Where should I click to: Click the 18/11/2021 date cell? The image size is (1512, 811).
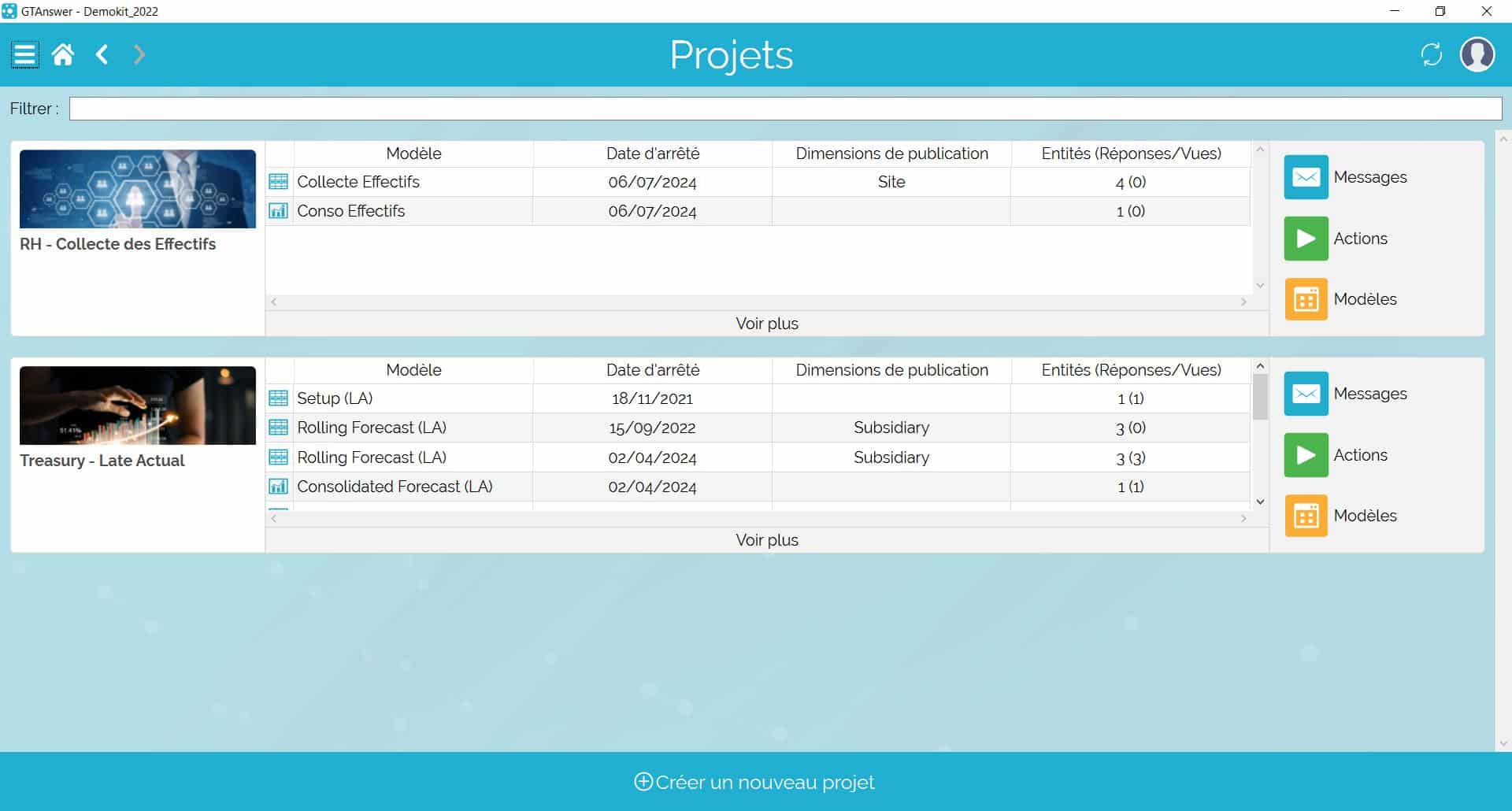[653, 398]
